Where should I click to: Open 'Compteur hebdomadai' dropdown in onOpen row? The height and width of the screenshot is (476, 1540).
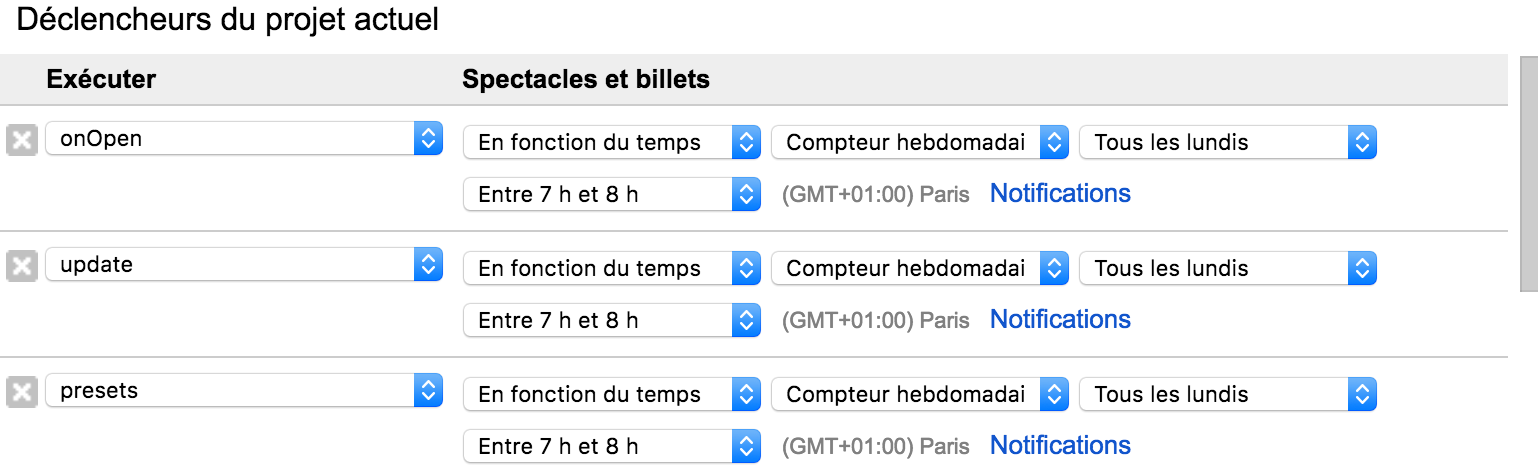tap(920, 142)
